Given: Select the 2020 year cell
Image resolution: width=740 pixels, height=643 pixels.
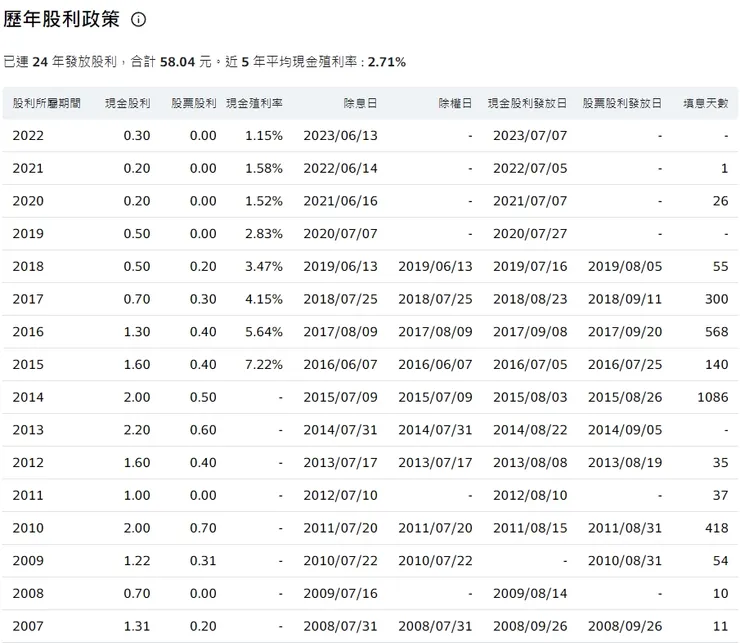Looking at the screenshot, I should 28,201.
